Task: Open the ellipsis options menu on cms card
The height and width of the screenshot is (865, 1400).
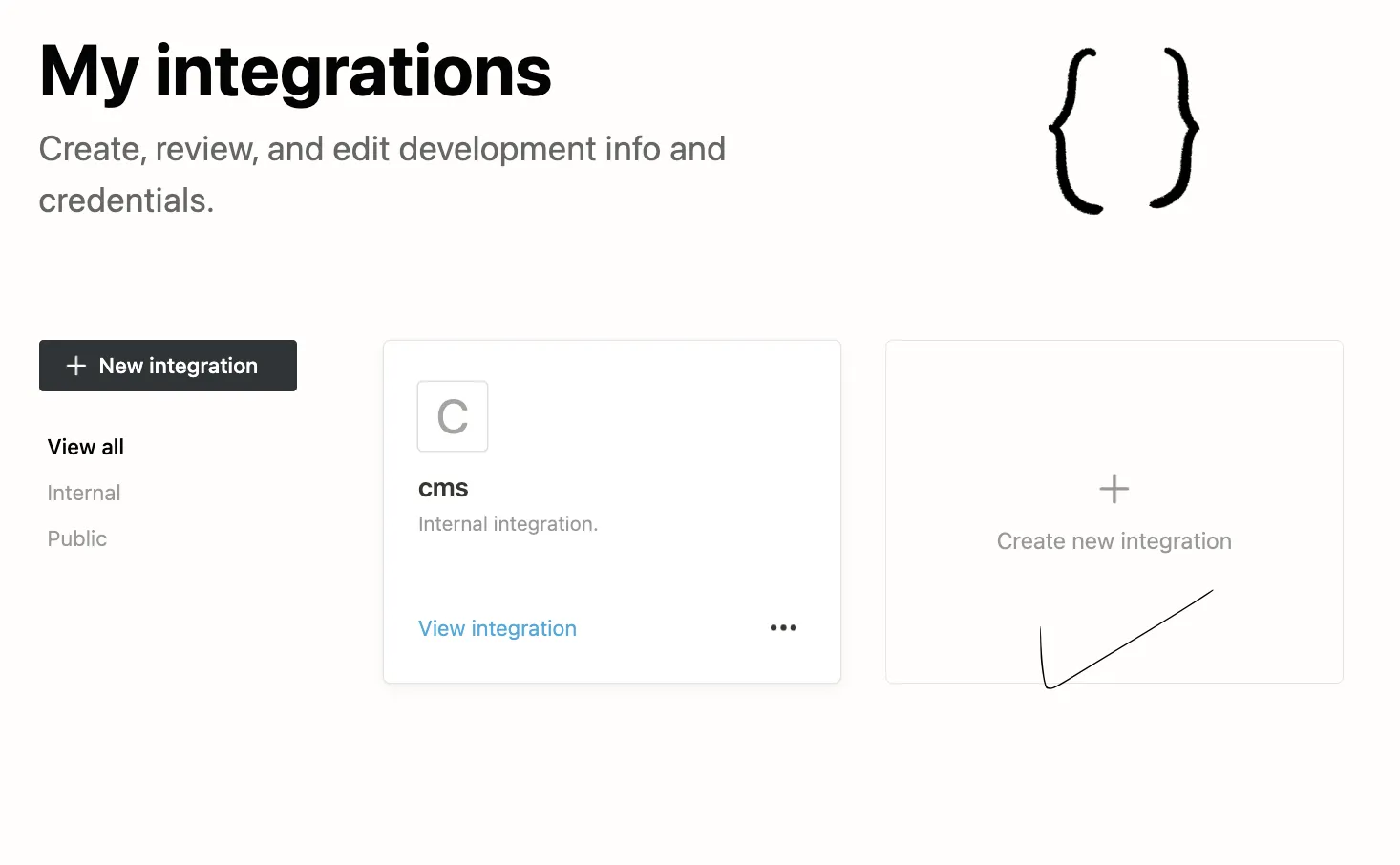Action: (x=783, y=627)
